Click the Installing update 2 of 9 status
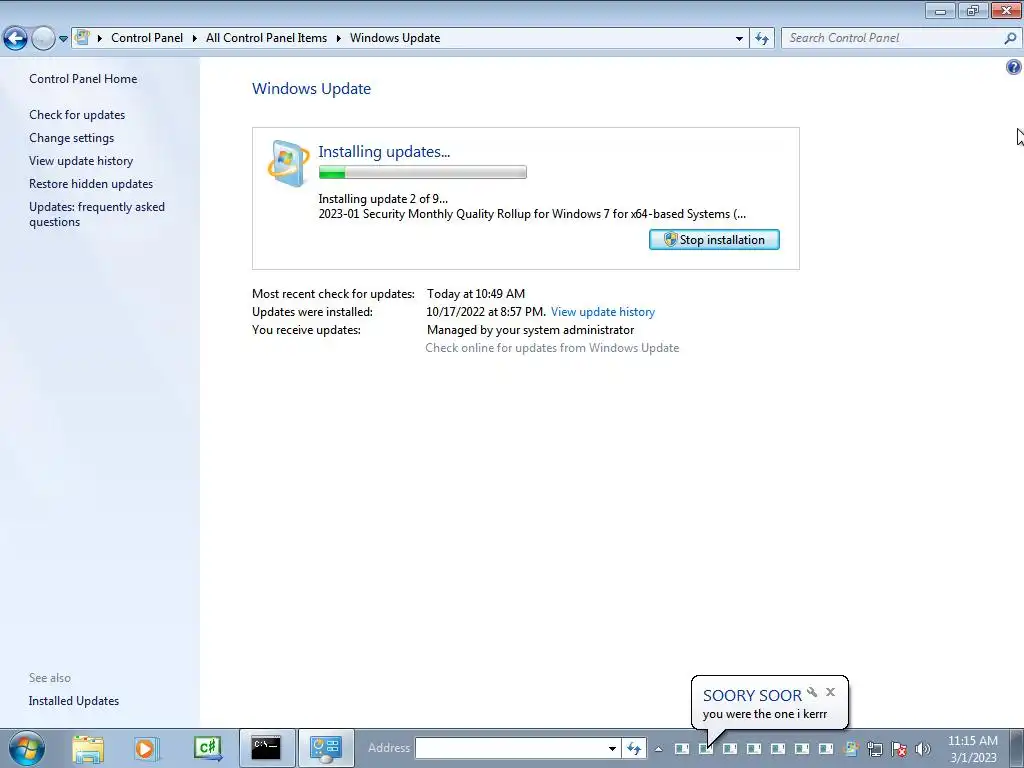The image size is (1024, 768). click(x=383, y=199)
